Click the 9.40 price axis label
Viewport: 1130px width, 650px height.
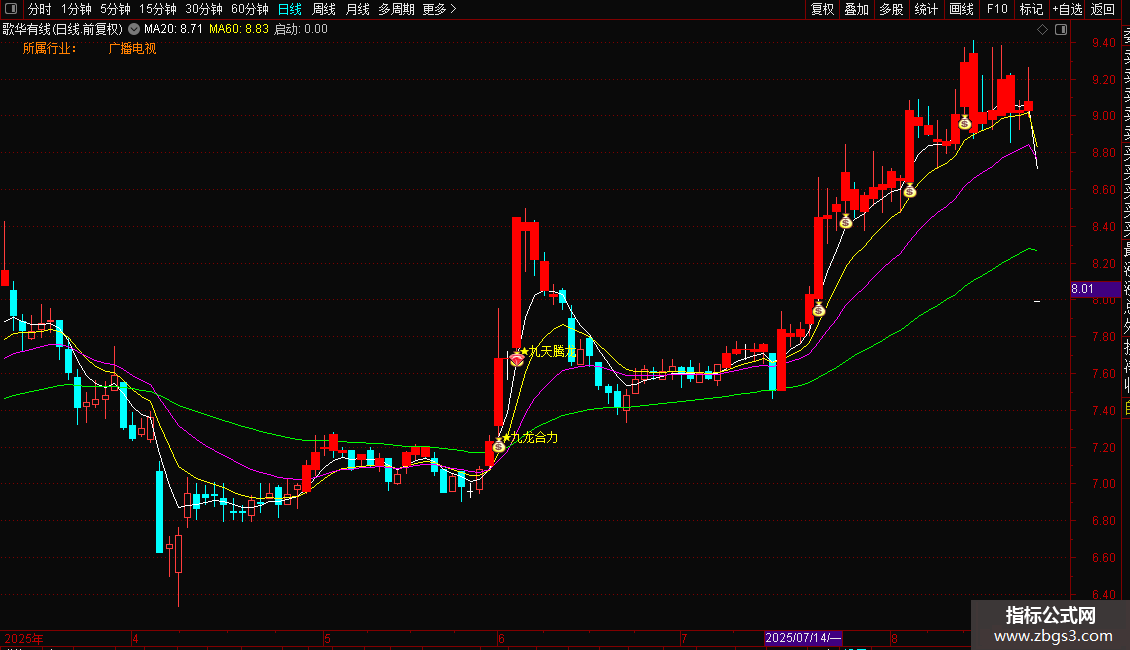[1103, 43]
